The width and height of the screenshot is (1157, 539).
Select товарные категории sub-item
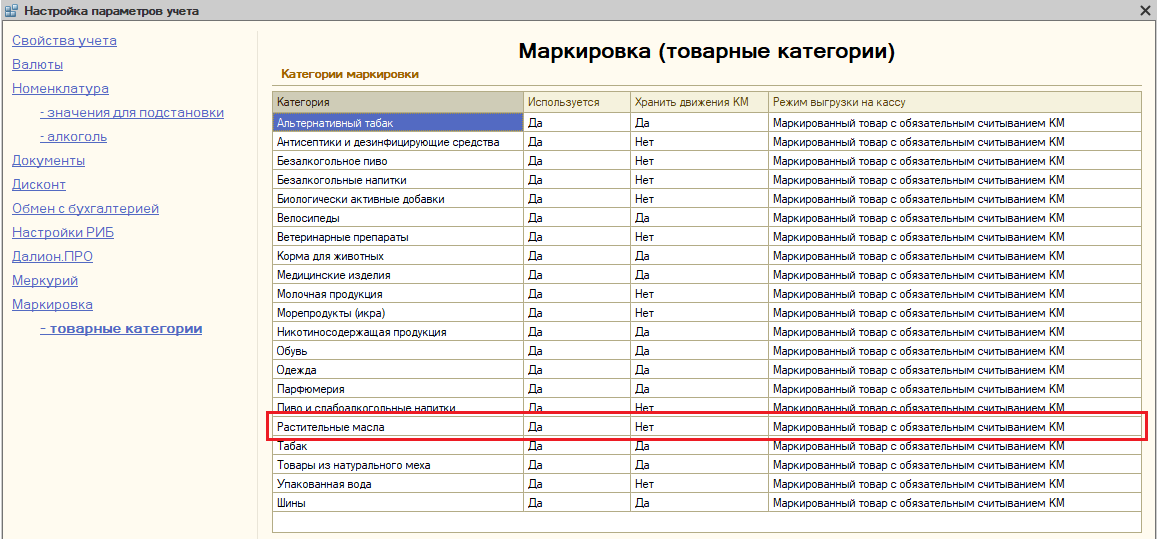121,329
